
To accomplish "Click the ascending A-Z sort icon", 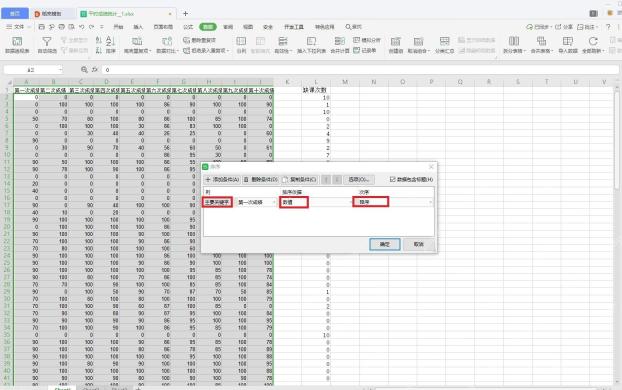I will pos(99,40).
